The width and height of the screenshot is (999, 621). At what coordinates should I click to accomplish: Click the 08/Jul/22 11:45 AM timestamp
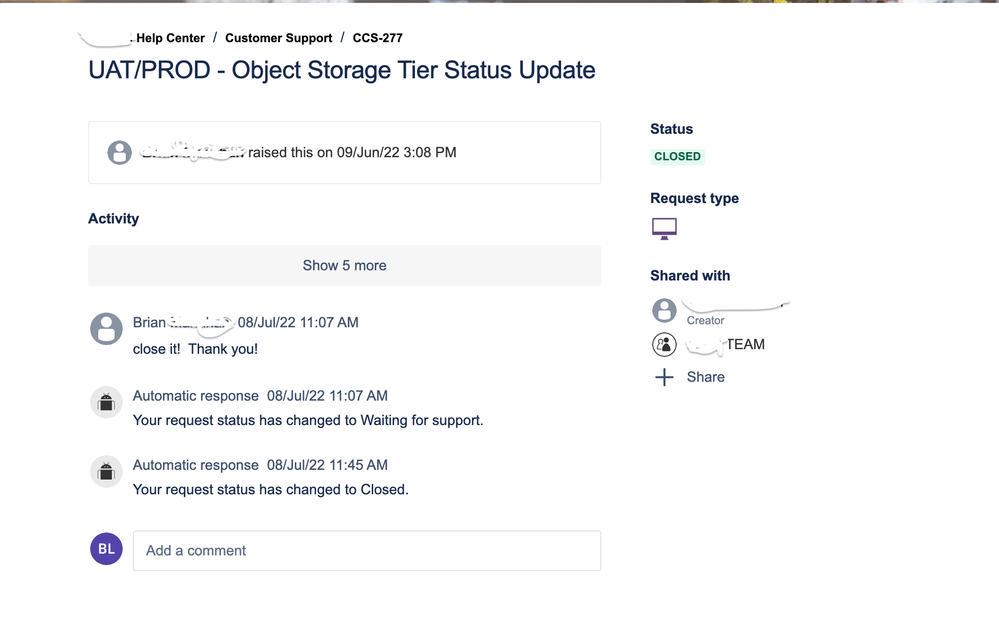click(327, 466)
